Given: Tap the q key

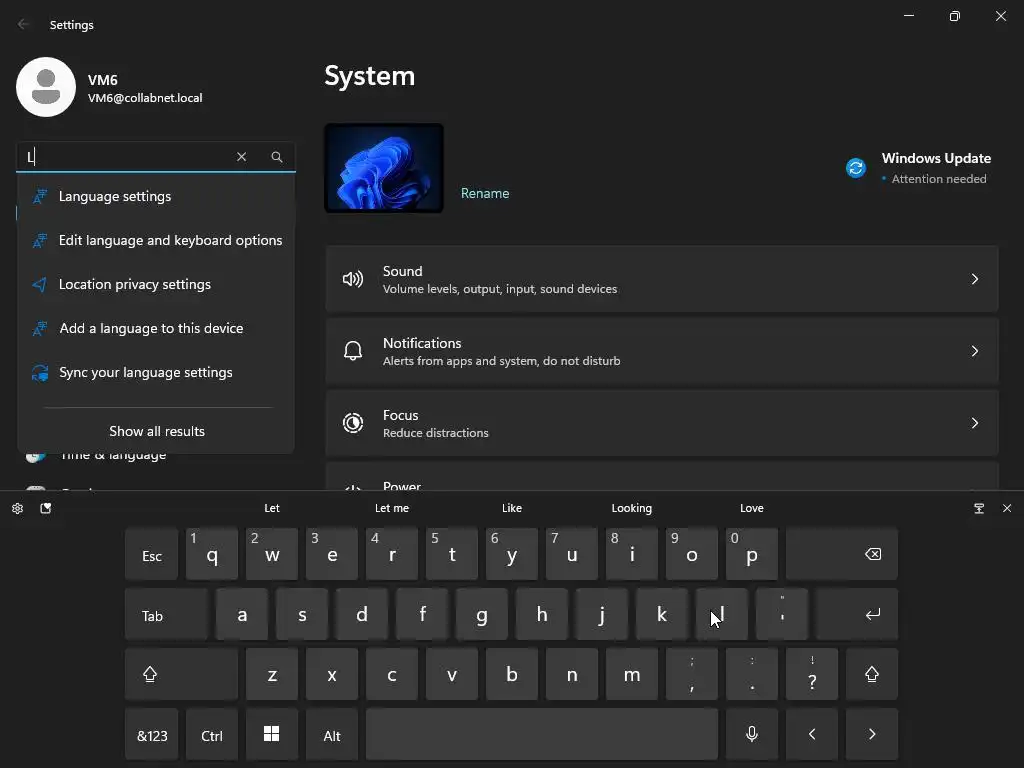Looking at the screenshot, I should [212, 554].
